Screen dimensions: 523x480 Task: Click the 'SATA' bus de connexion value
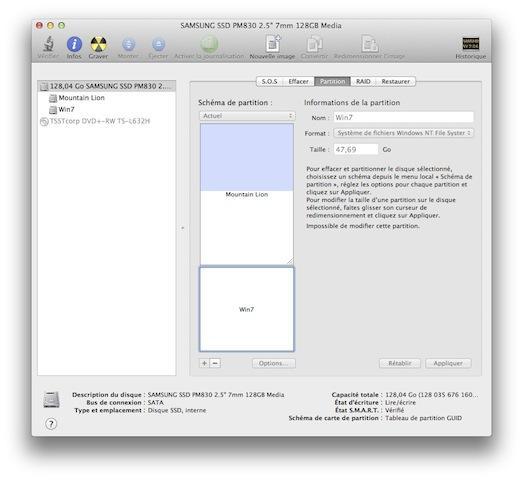pos(155,403)
